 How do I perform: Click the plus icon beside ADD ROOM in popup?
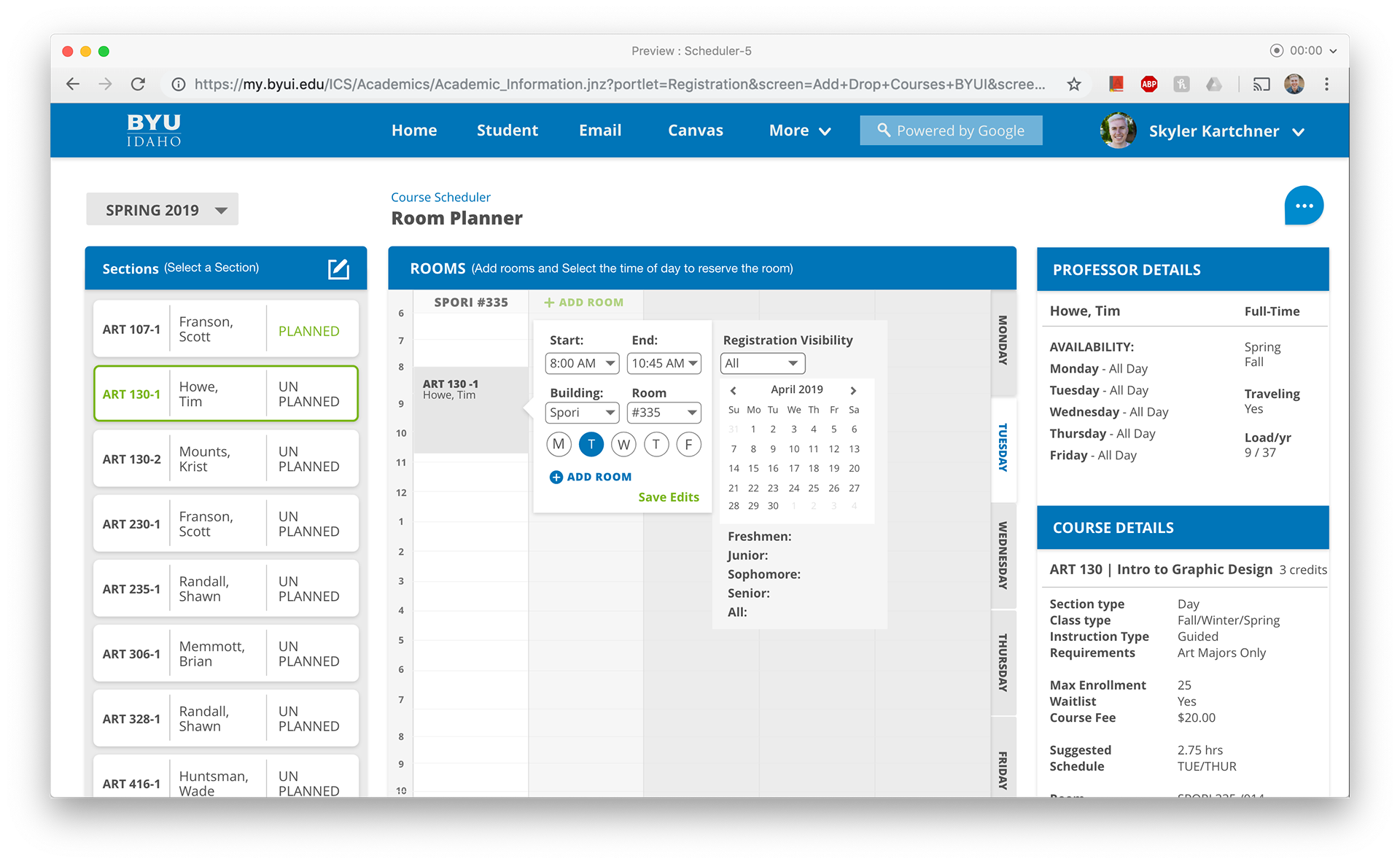(556, 477)
